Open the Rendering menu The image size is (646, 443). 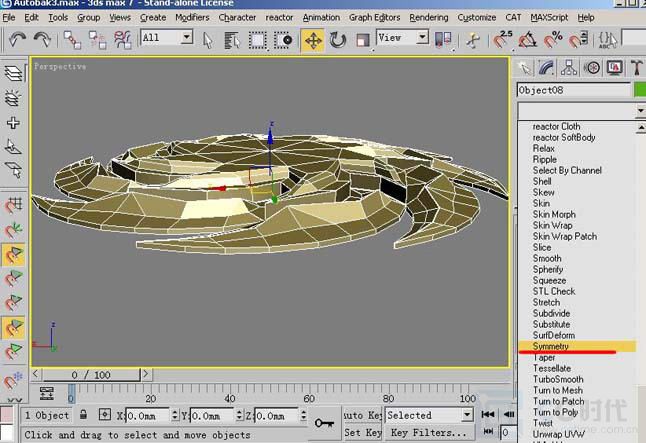428,18
